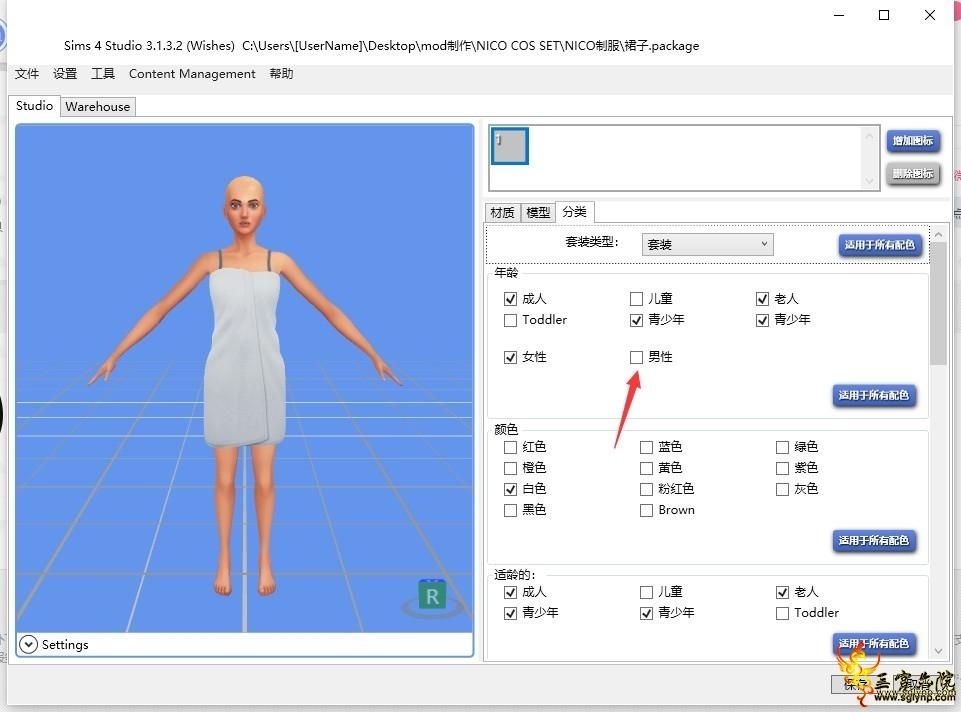Select swatch thumbnail number 1
961x712 pixels.
509,146
